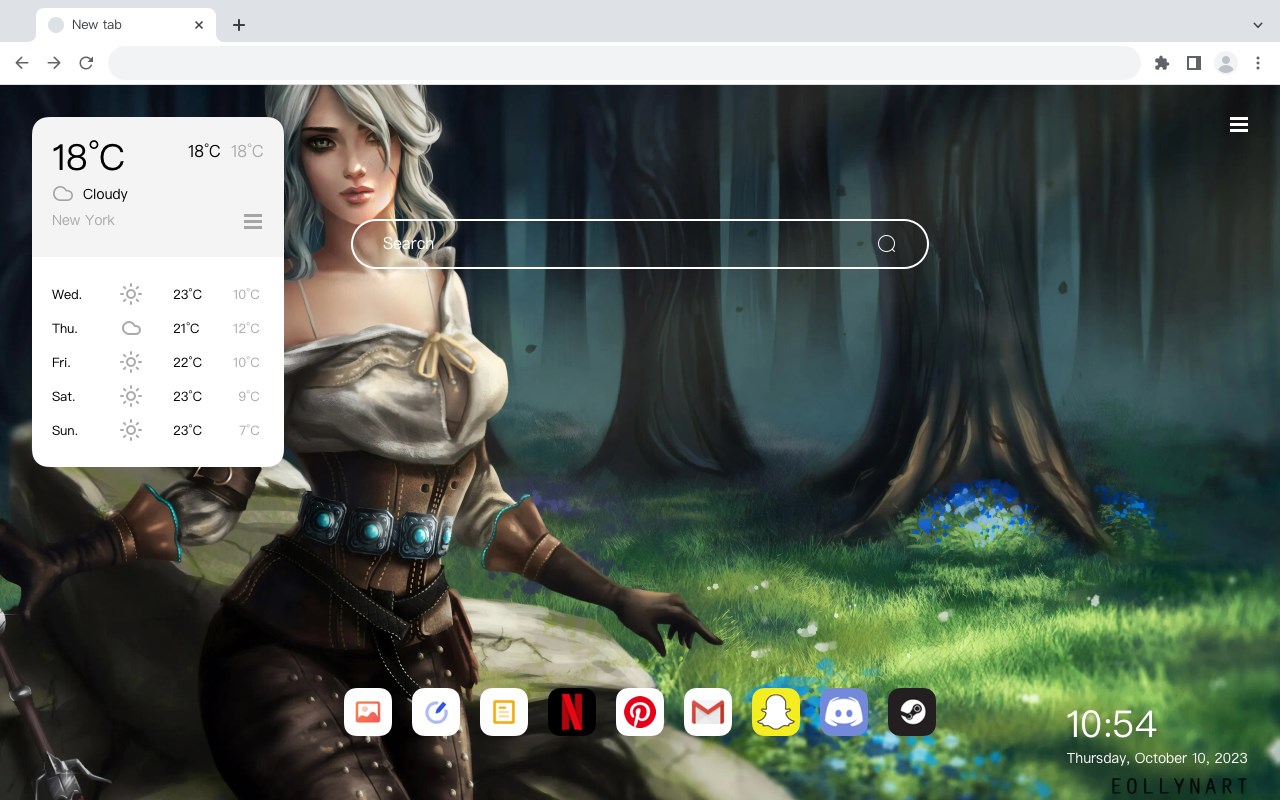1280x800 pixels.
Task: Click the Thu. forecast row label
Action: [x=65, y=329]
